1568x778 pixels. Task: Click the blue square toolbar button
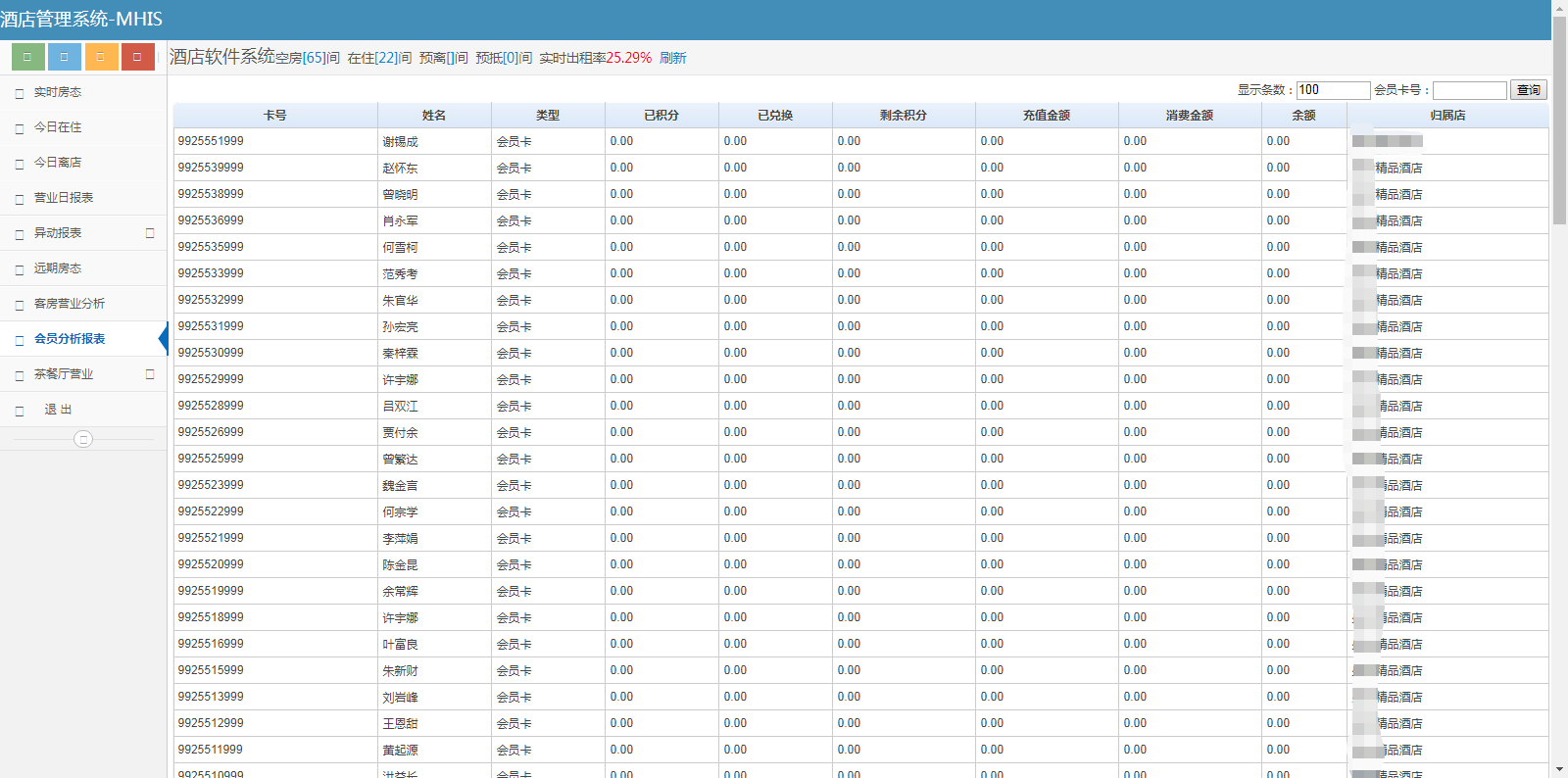pos(65,57)
